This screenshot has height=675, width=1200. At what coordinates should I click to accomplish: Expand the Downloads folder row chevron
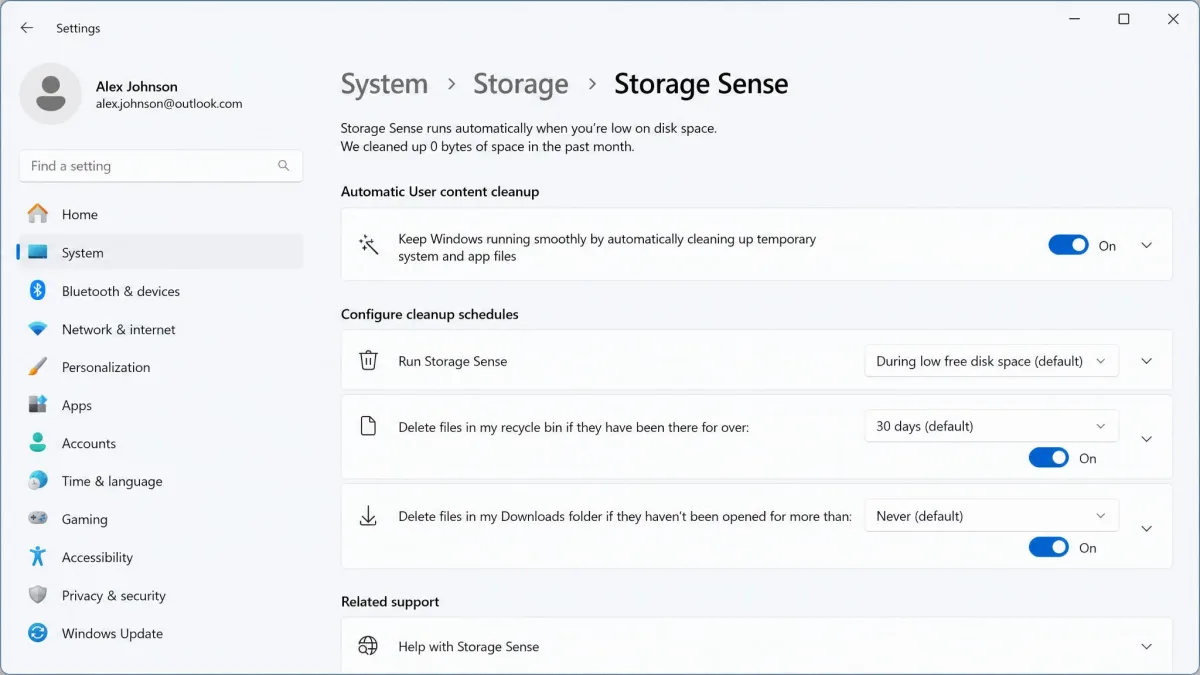click(x=1147, y=528)
